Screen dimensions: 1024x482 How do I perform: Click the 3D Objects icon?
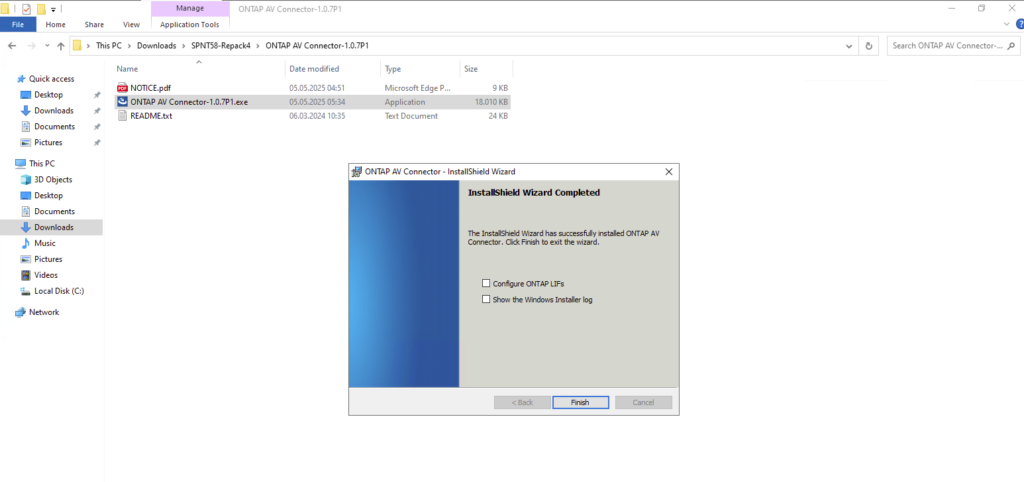[26, 180]
